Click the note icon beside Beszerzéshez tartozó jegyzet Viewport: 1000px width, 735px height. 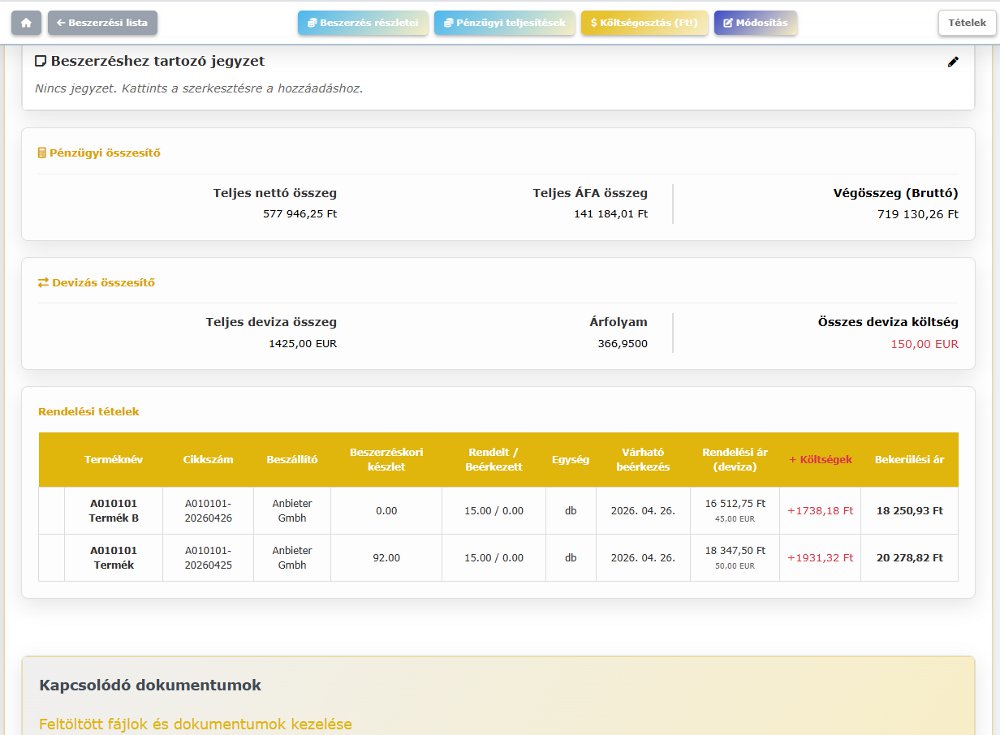pos(40,62)
